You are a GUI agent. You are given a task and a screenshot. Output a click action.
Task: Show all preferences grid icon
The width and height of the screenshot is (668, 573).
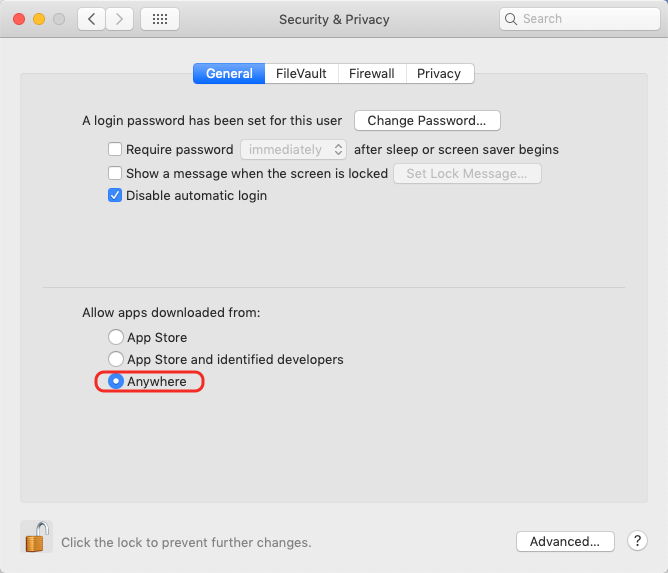160,19
